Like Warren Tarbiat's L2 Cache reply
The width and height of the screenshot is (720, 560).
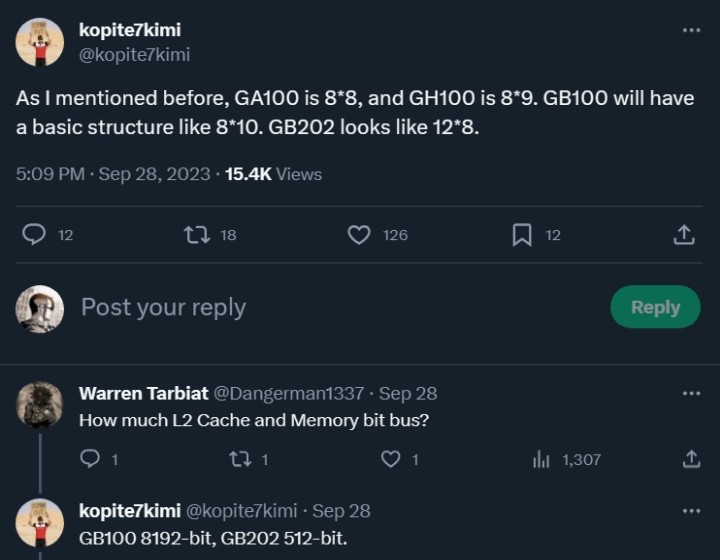click(x=390, y=459)
